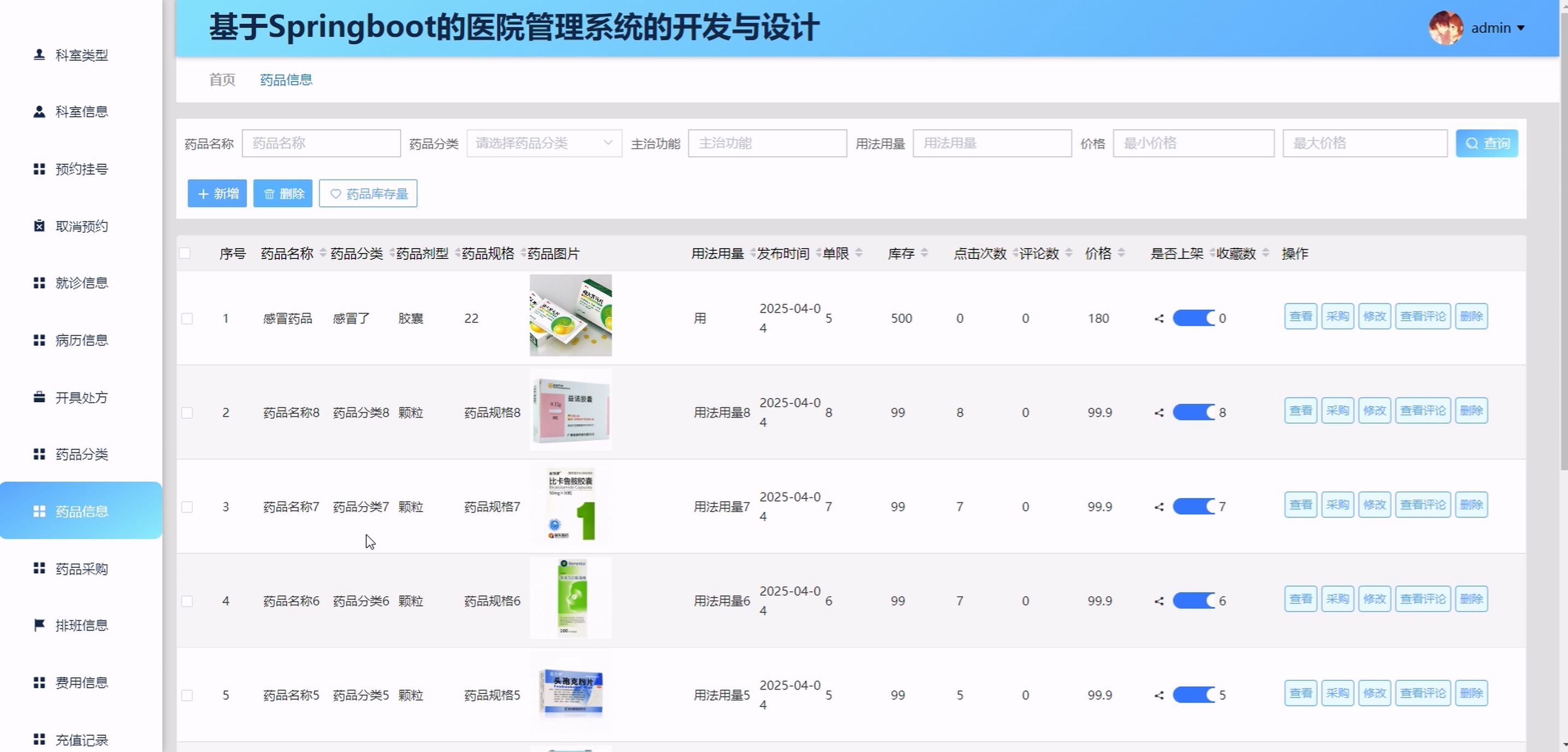Check the row checkbox for 药品名称8
This screenshot has height=752, width=1568.
click(187, 413)
